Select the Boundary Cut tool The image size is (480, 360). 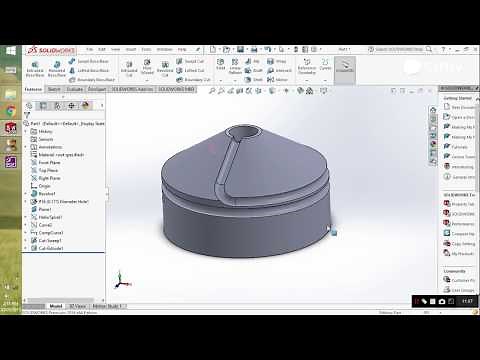pos(193,80)
